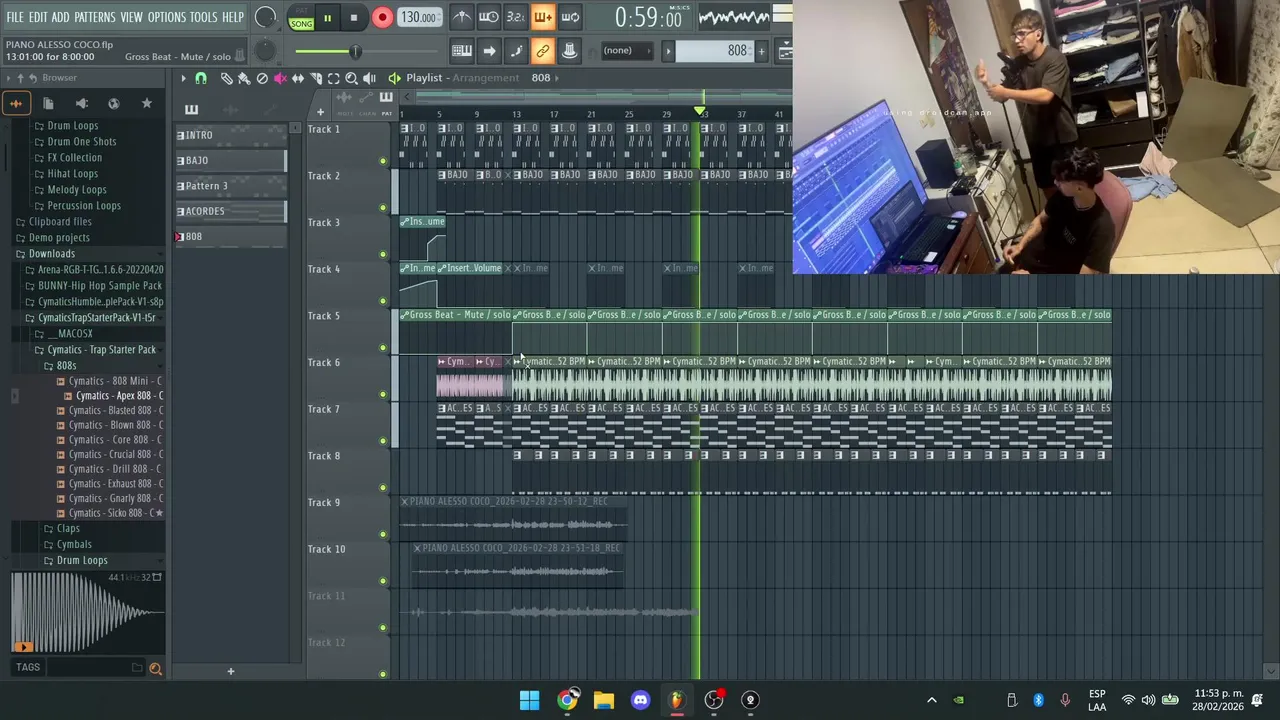Open Discord from the Windows taskbar

(640, 700)
